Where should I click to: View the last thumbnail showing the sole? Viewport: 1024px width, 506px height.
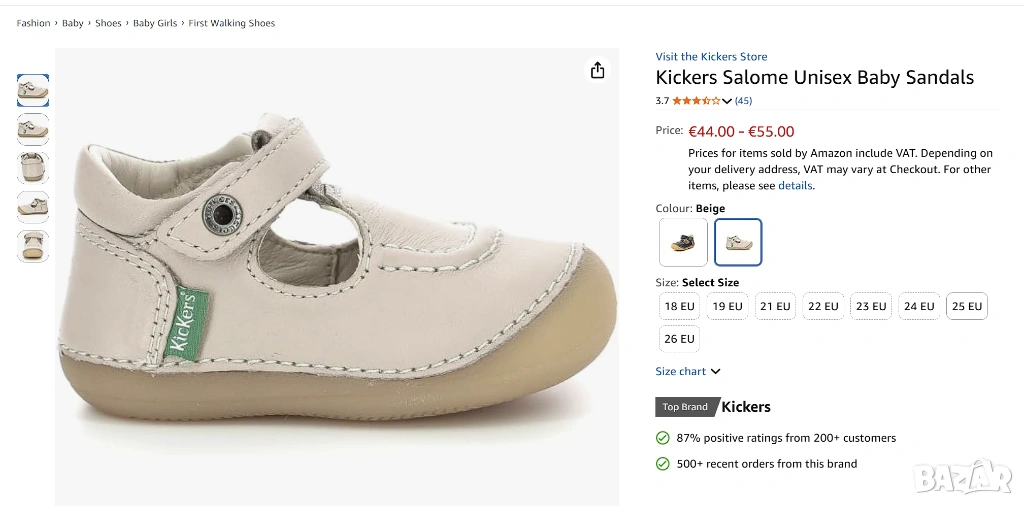pos(33,245)
